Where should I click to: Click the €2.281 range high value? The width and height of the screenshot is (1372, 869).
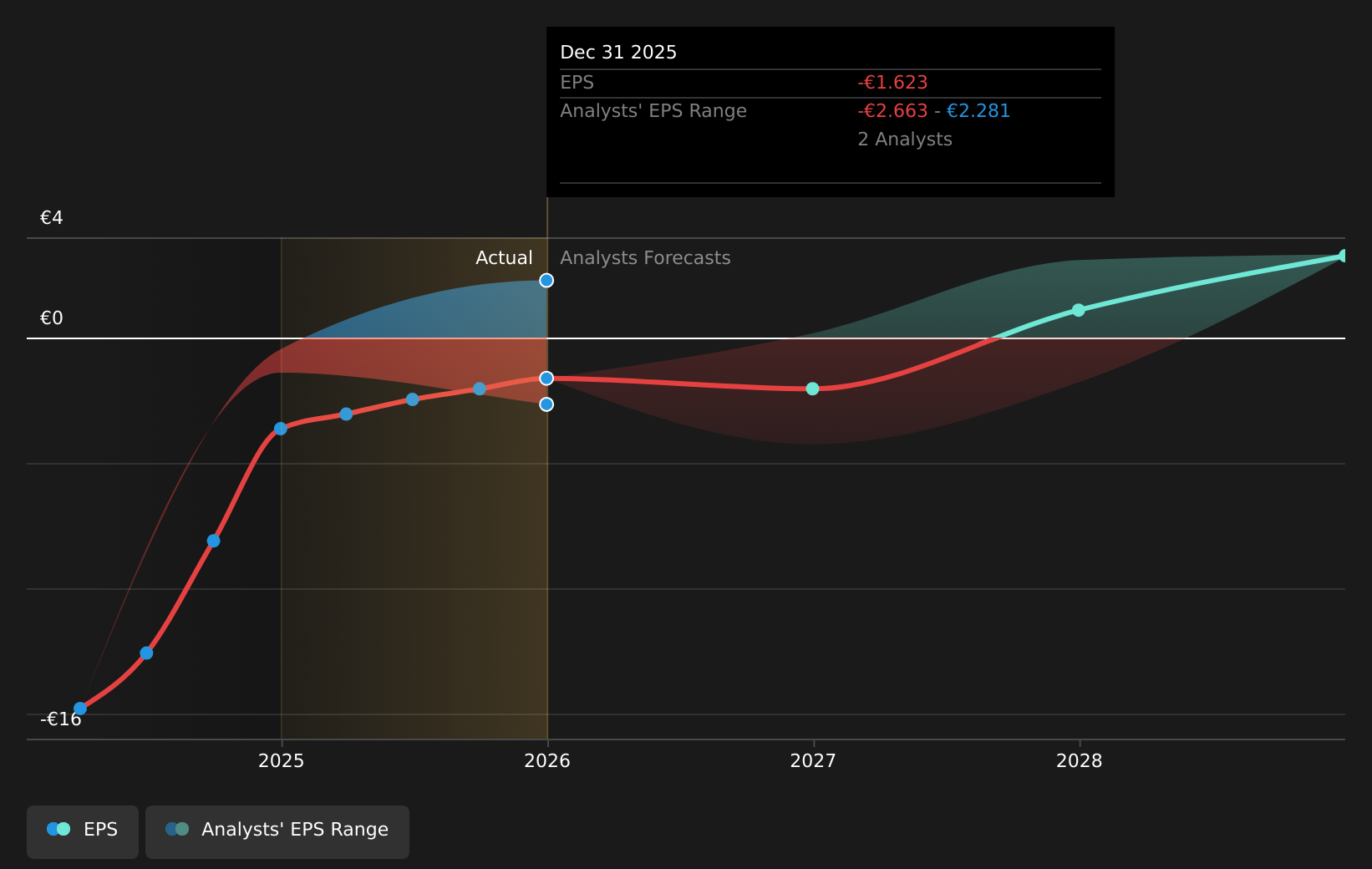pos(978,111)
